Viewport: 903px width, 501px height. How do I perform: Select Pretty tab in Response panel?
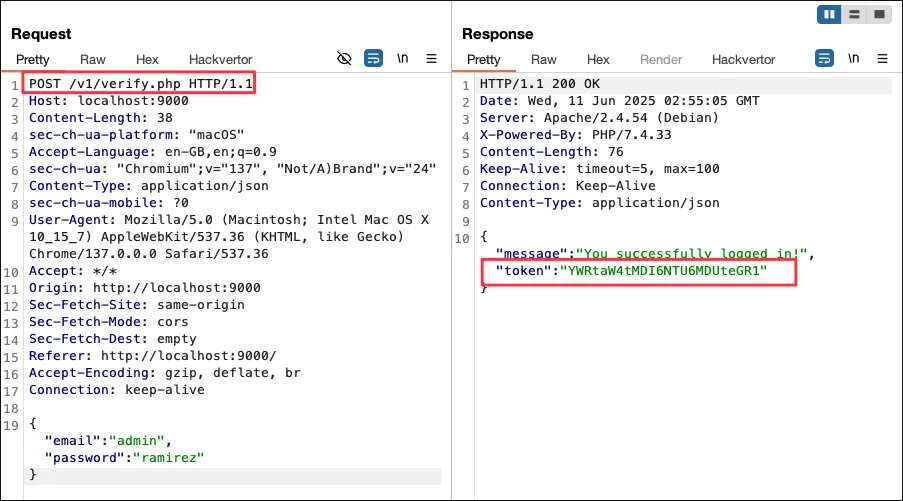pyautogui.click(x=484, y=60)
